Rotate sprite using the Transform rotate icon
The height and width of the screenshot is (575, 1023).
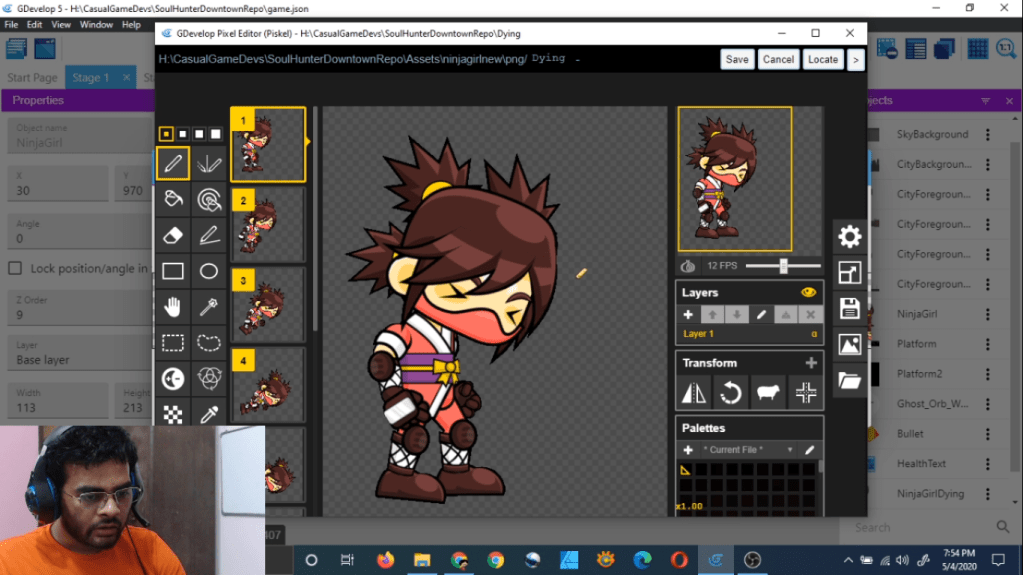730,394
